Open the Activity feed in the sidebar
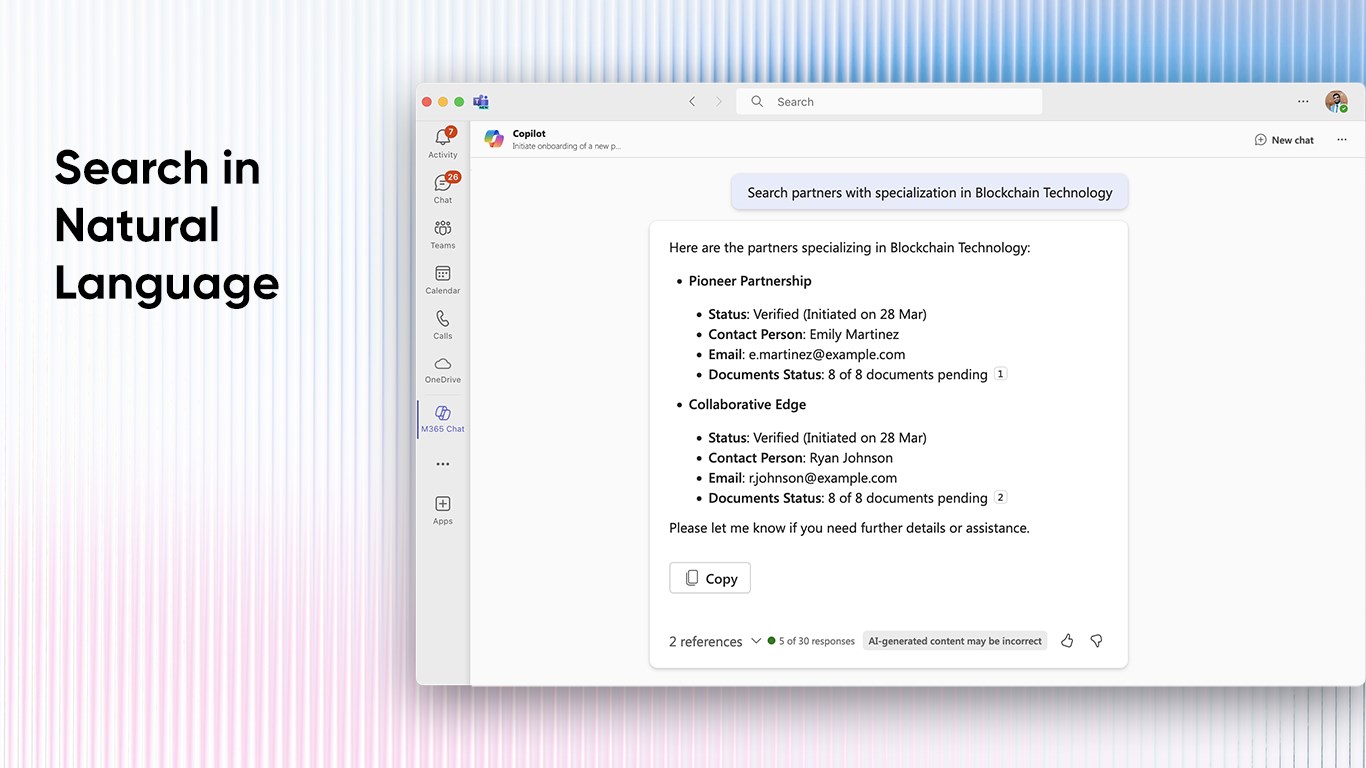The width and height of the screenshot is (1366, 768). tap(443, 142)
